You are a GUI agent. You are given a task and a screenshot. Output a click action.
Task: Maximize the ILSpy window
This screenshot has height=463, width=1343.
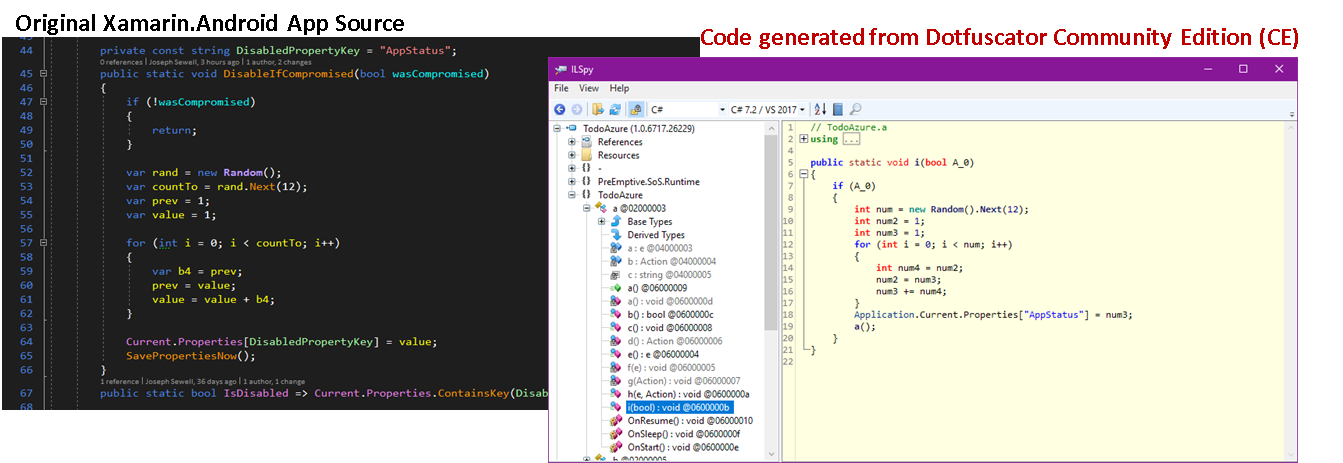[1243, 69]
